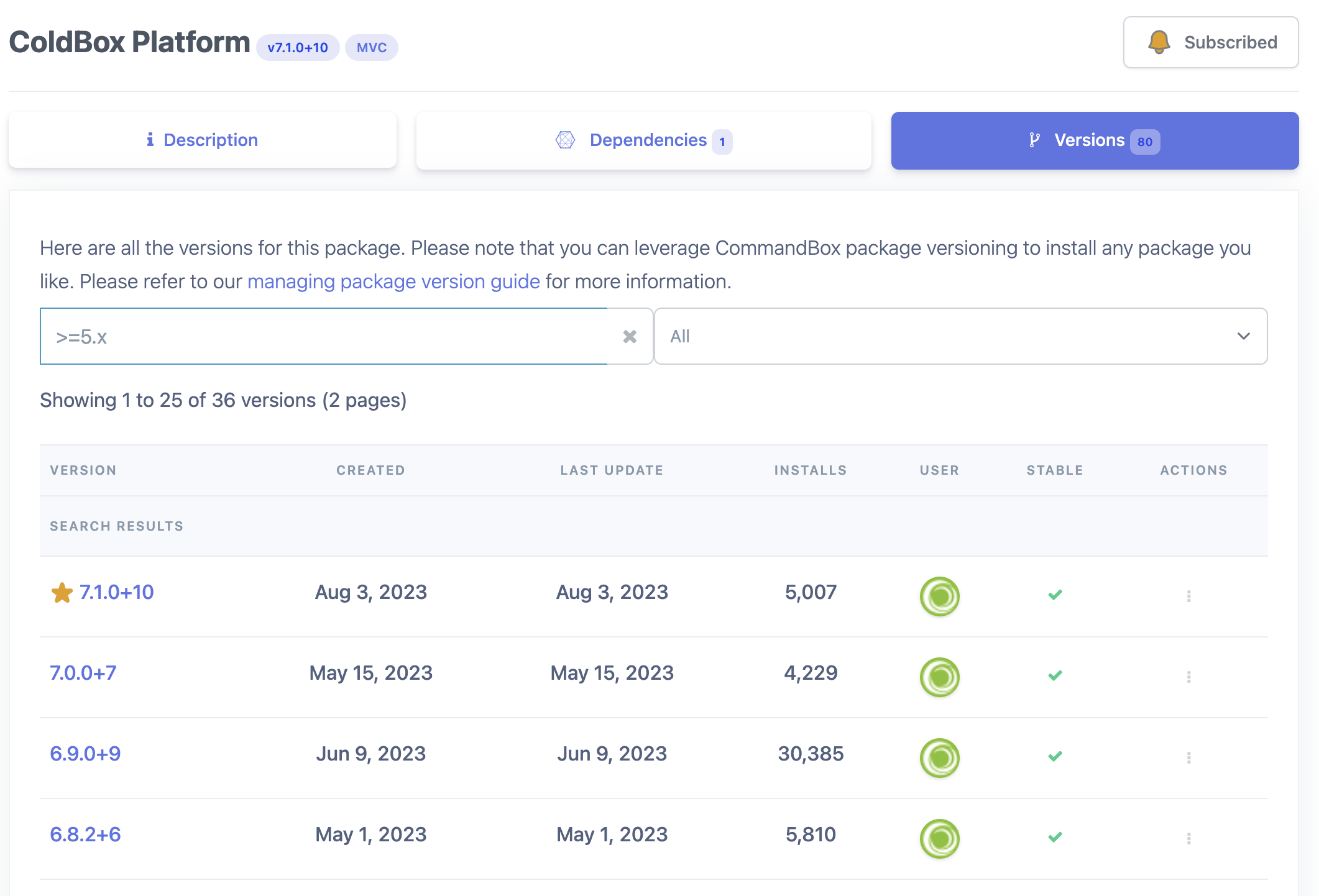Switch to the Description tab
Screen dimensions: 1319x896
203,140
